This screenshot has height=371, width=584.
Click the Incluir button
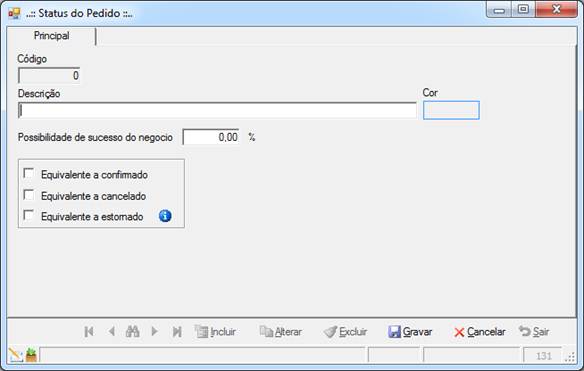tap(215, 332)
